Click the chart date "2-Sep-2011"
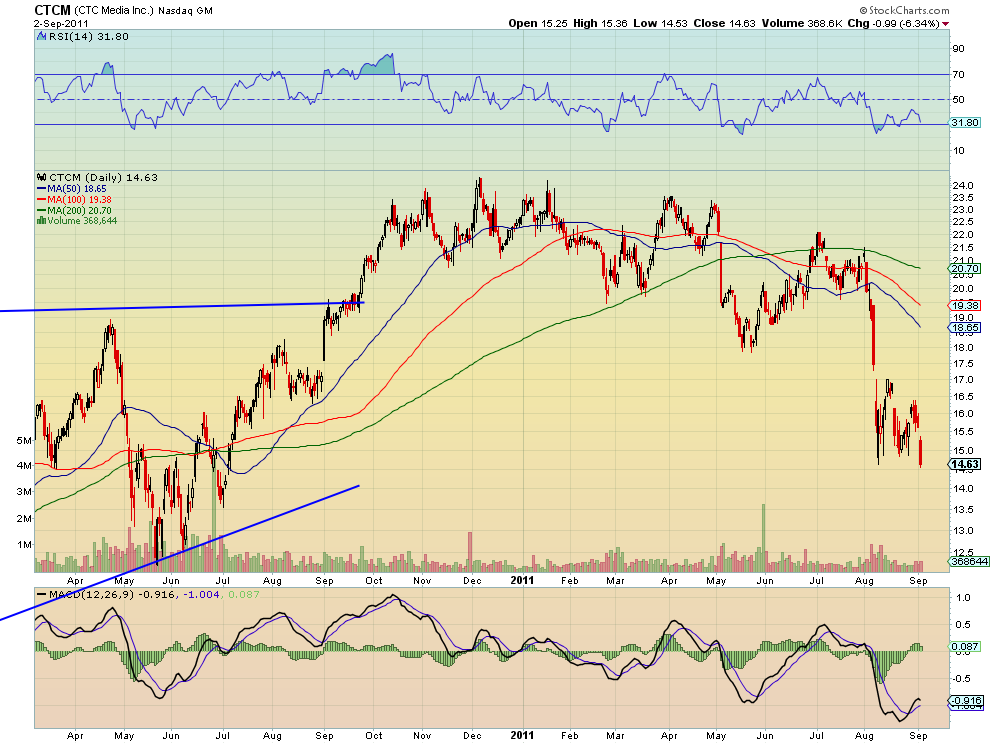 click(x=61, y=23)
